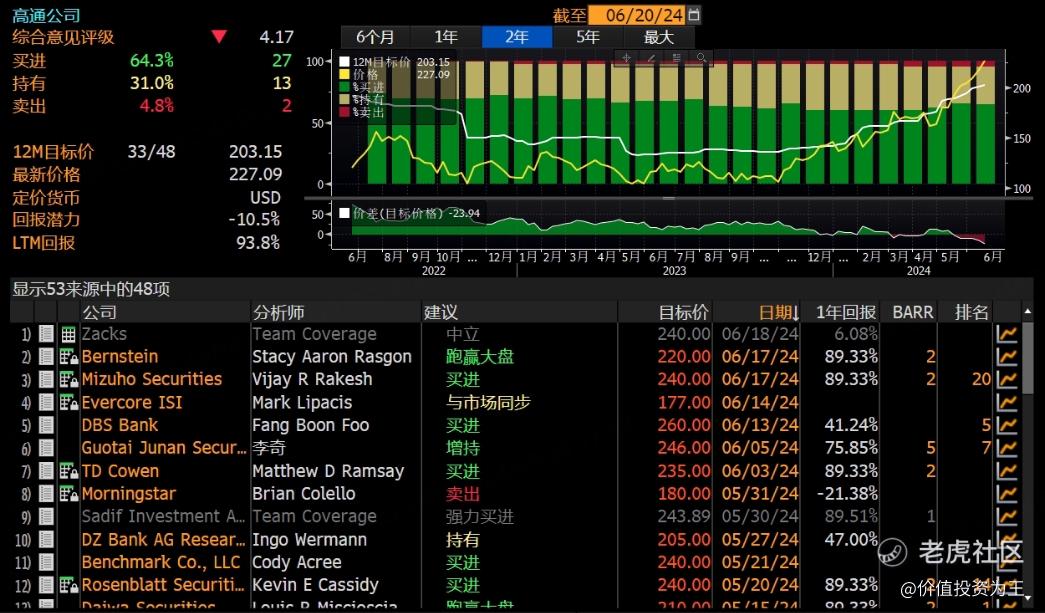Switch chart range to 6个月

[376, 37]
